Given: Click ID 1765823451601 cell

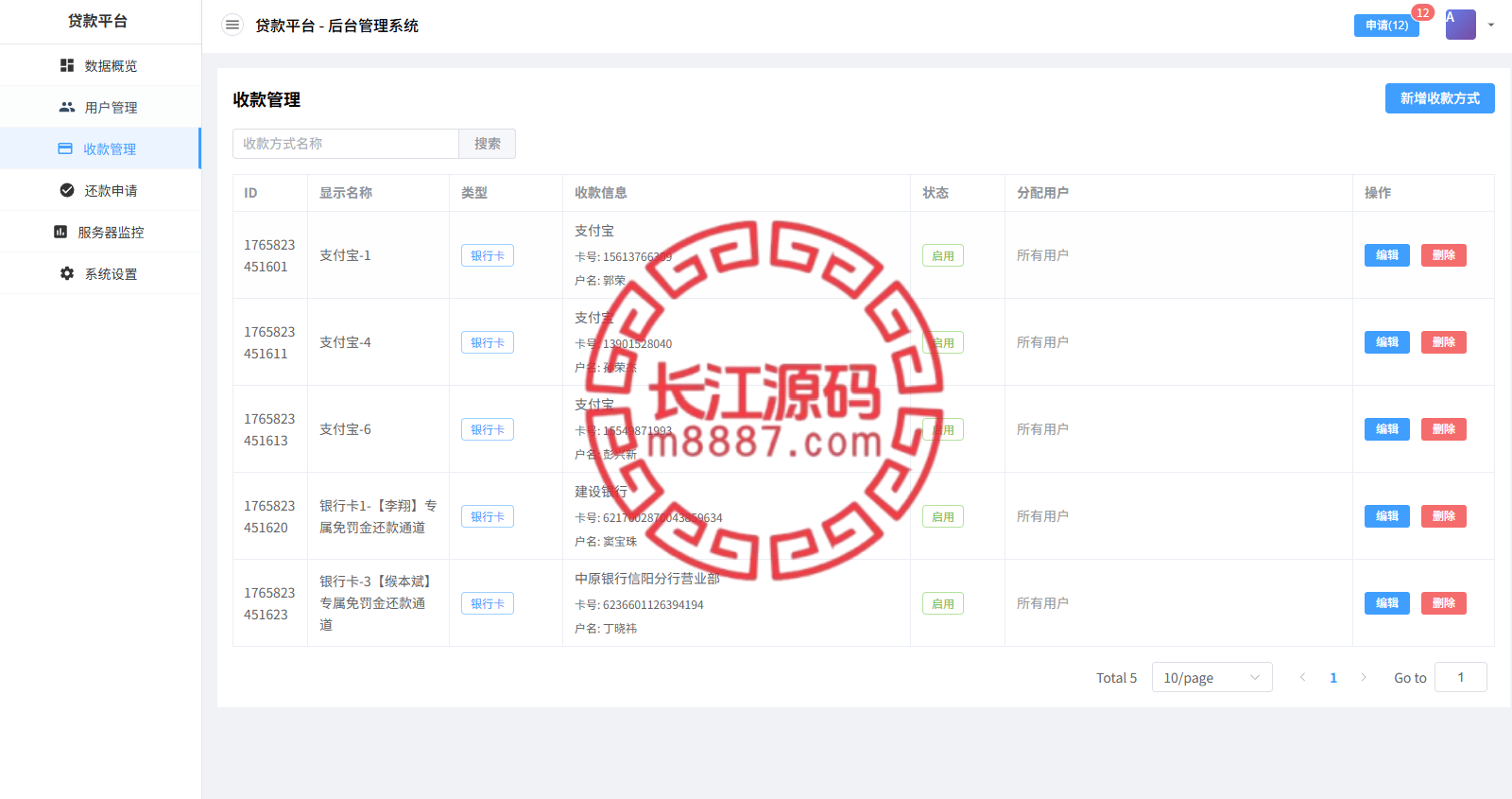Looking at the screenshot, I should [269, 255].
